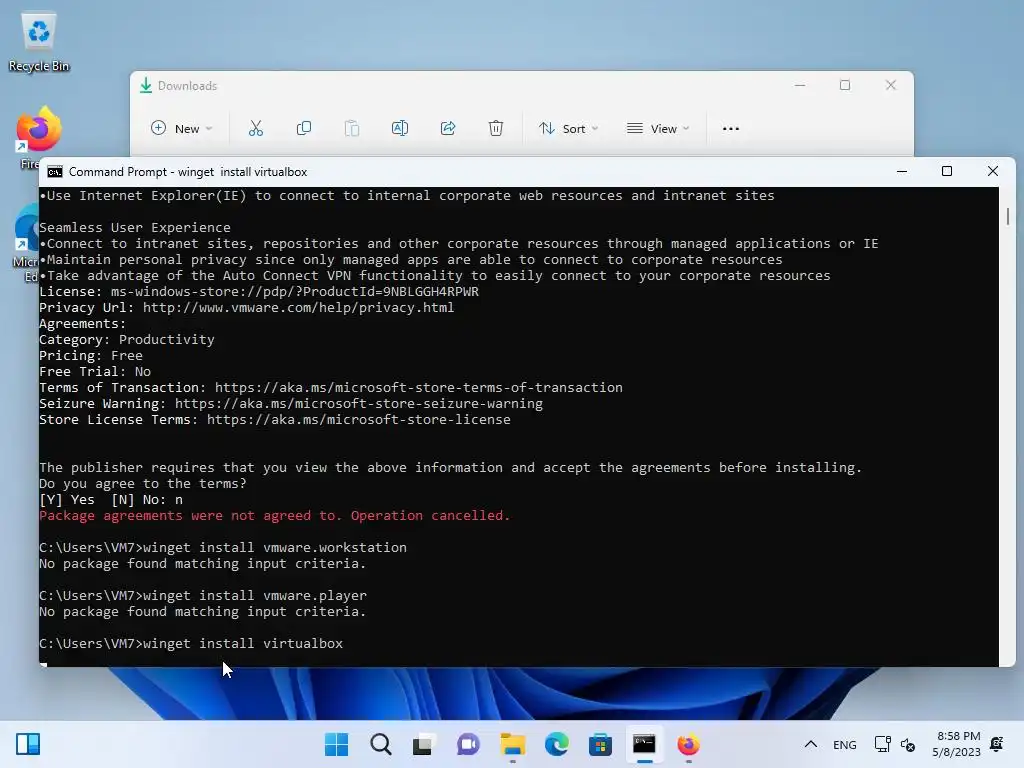Click the winget install virtualbox command line
The height and width of the screenshot is (768, 1024).
[x=191, y=643]
